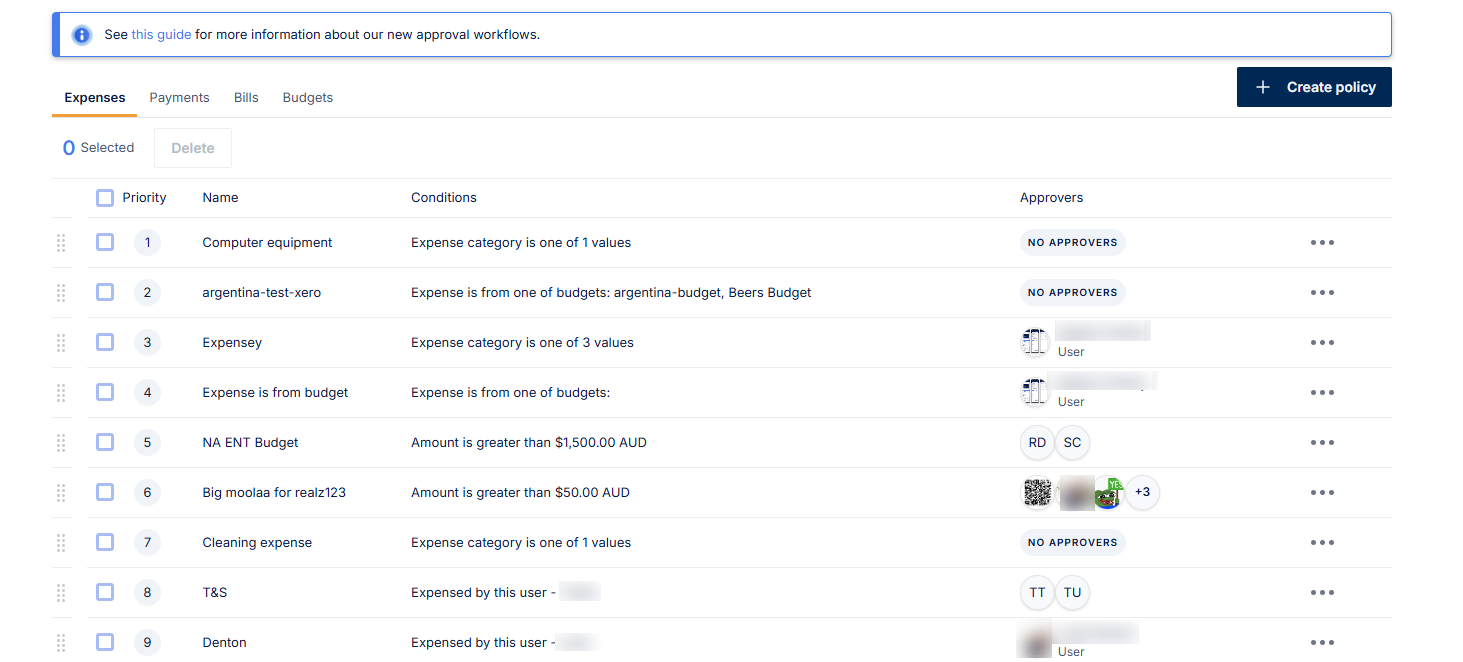Expand the +3 additional approvers badge

pos(1142,493)
